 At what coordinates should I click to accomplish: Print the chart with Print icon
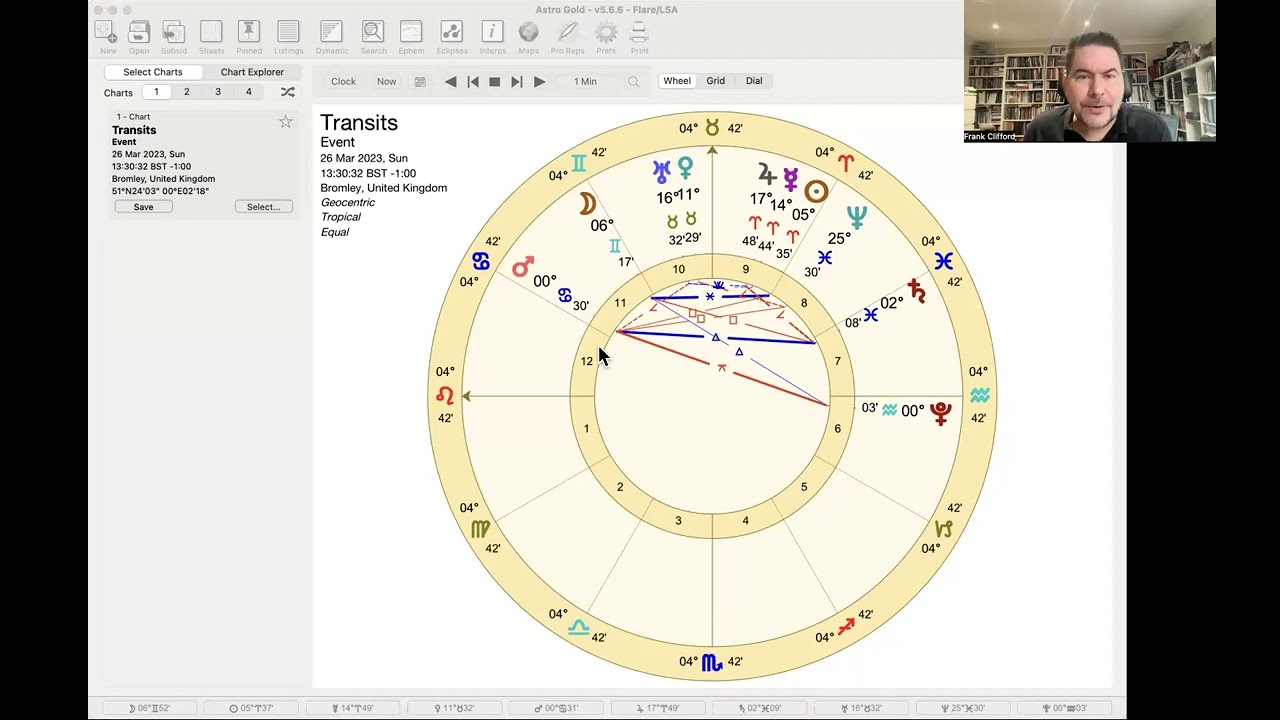click(639, 37)
